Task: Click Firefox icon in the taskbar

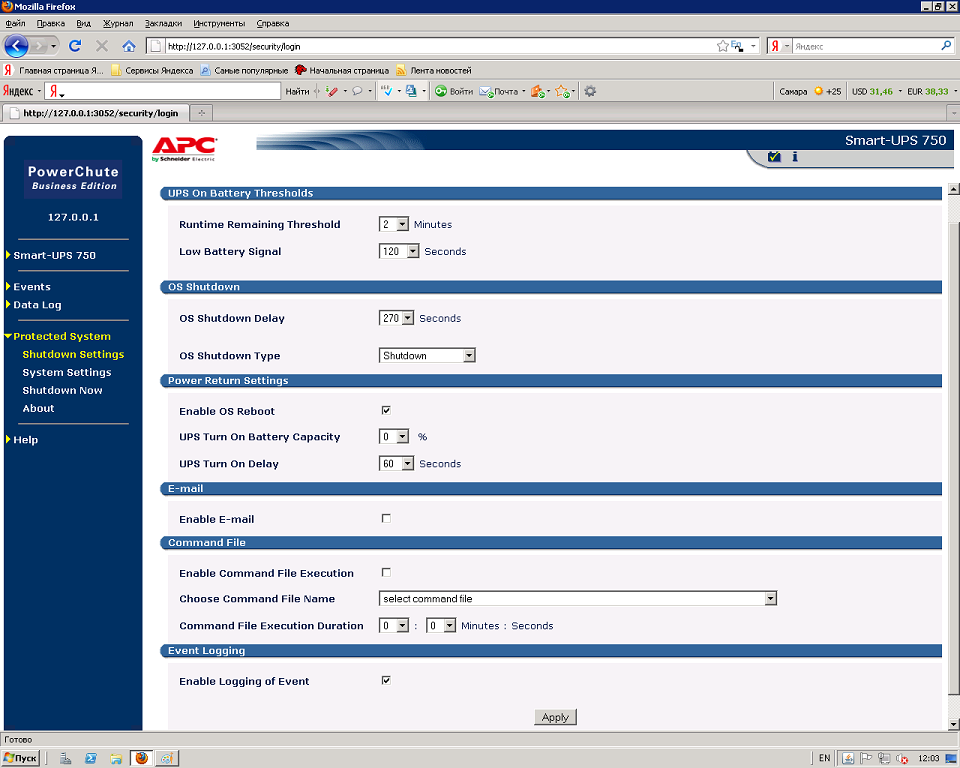Action: [141, 758]
